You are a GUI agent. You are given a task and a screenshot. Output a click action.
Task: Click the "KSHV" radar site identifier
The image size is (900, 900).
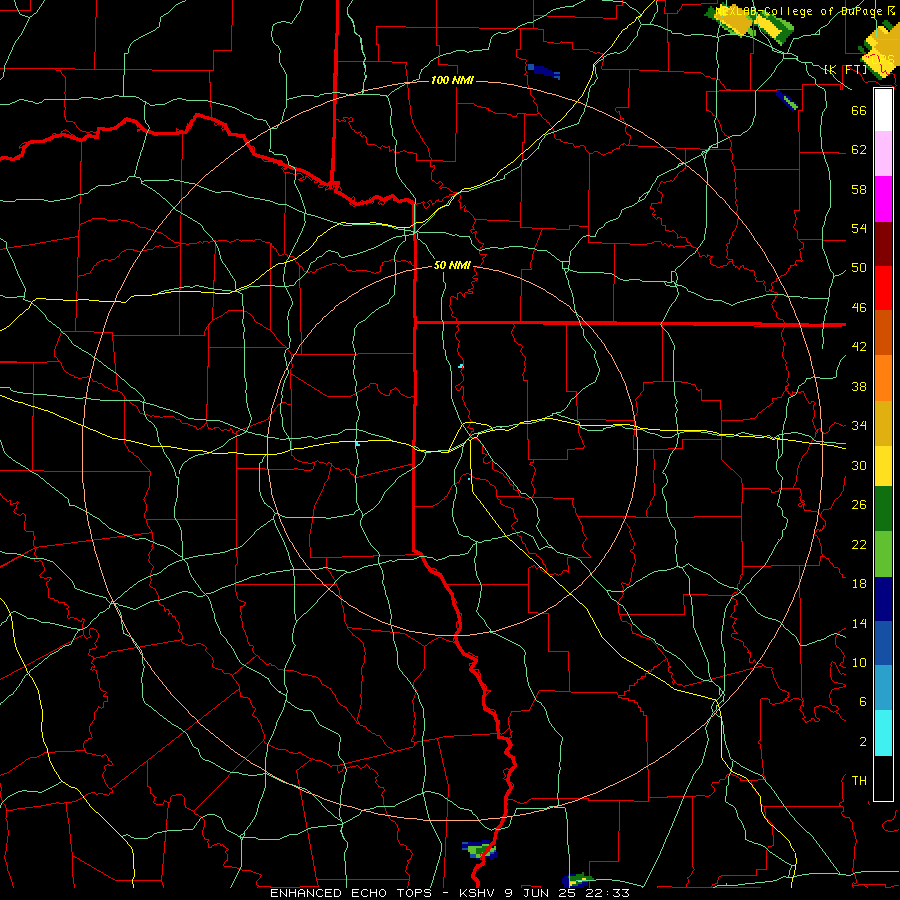479,893
